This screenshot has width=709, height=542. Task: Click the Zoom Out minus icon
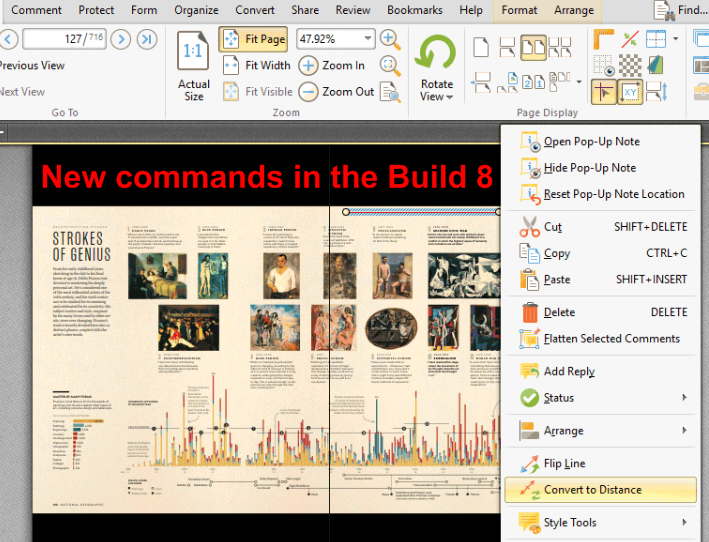click(308, 92)
